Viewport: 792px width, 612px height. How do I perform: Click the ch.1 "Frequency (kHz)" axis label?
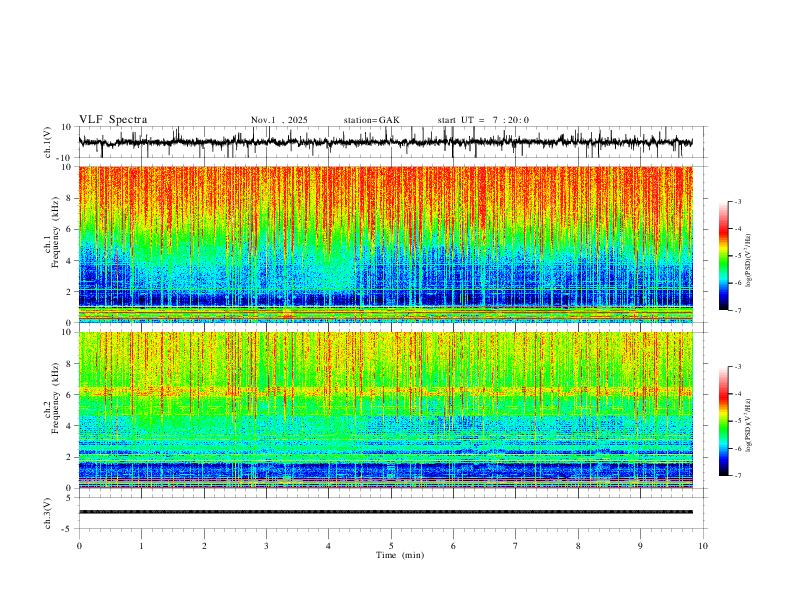tap(55, 233)
